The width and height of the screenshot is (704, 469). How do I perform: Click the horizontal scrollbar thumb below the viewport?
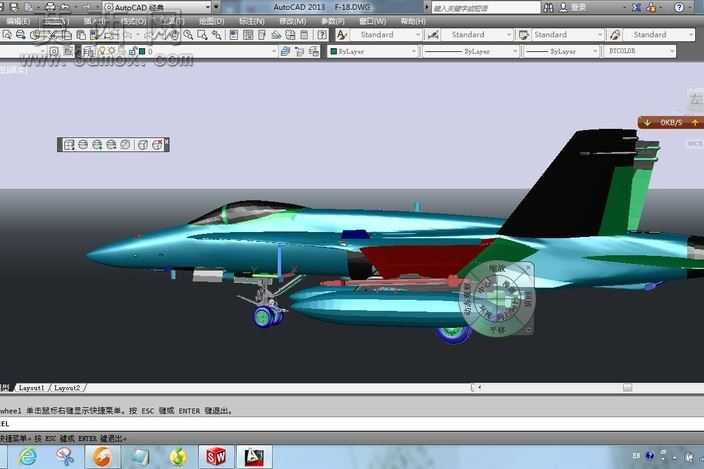click(627, 387)
